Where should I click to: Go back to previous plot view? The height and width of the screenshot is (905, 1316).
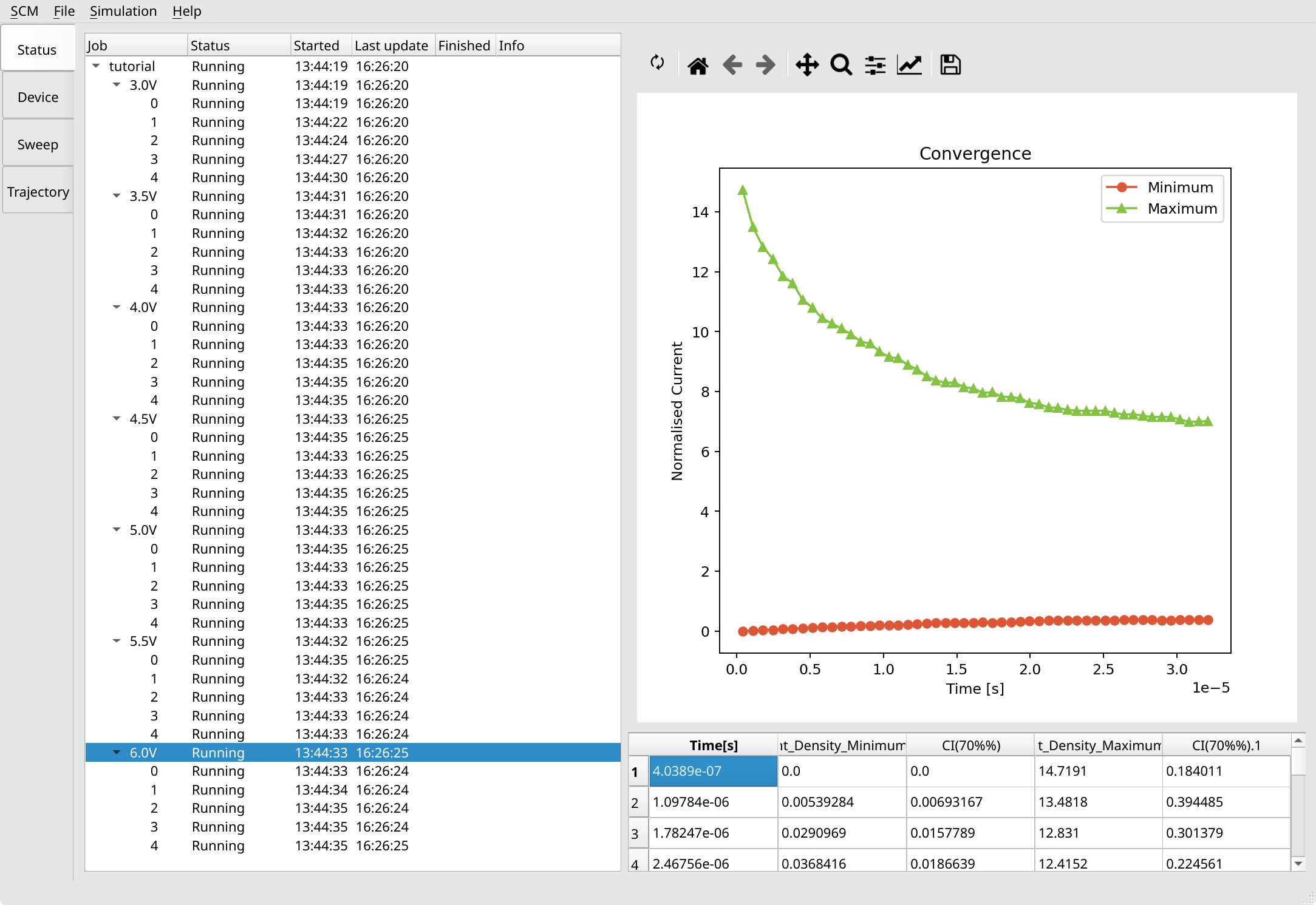(732, 65)
